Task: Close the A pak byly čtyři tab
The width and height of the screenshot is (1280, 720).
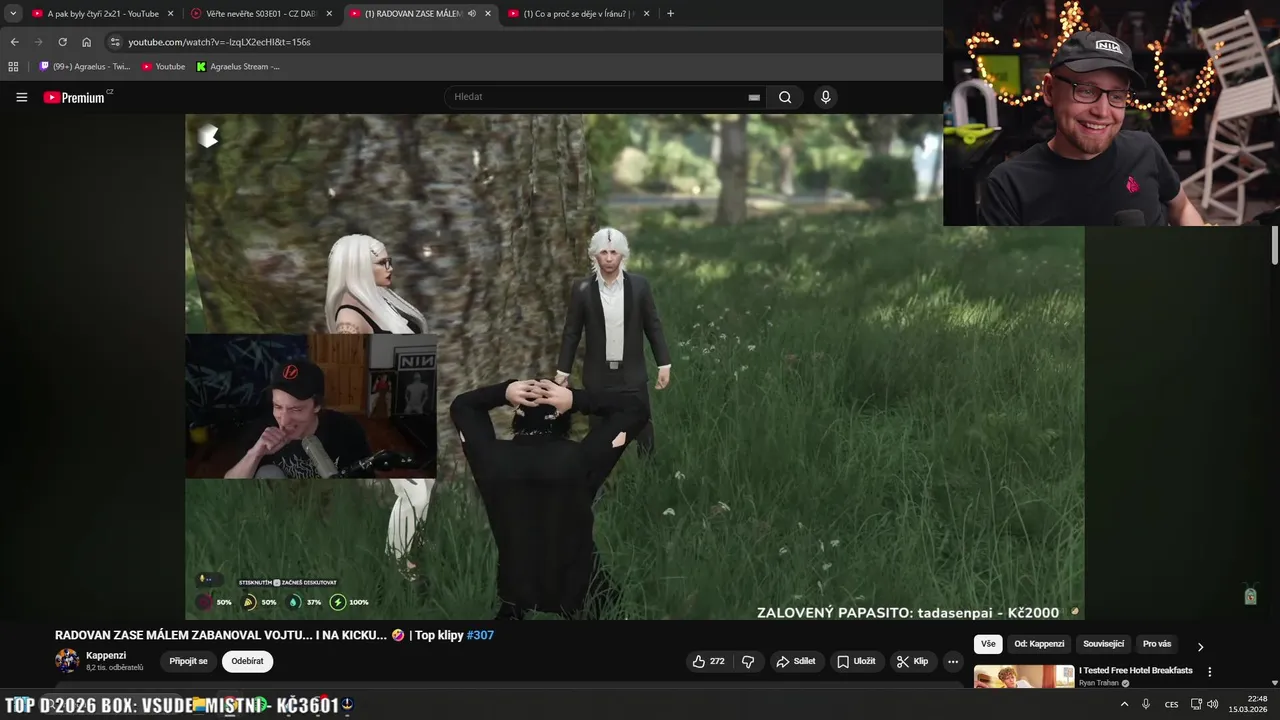Action: coord(170,14)
